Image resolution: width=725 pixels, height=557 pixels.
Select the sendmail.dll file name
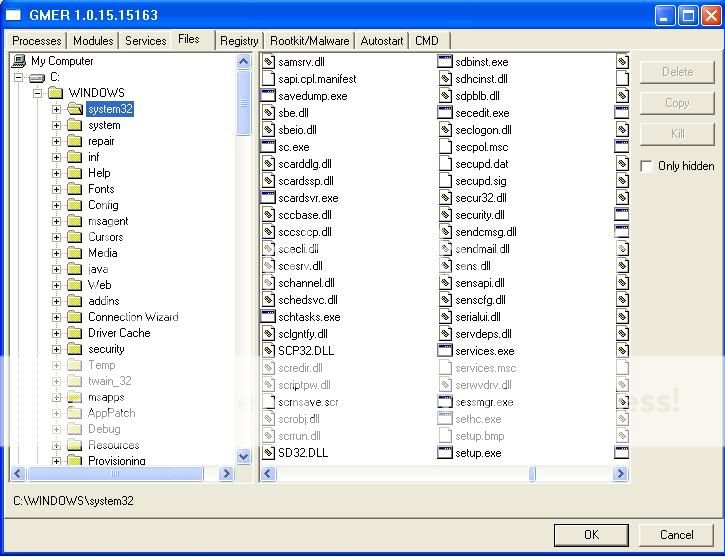click(x=482, y=249)
